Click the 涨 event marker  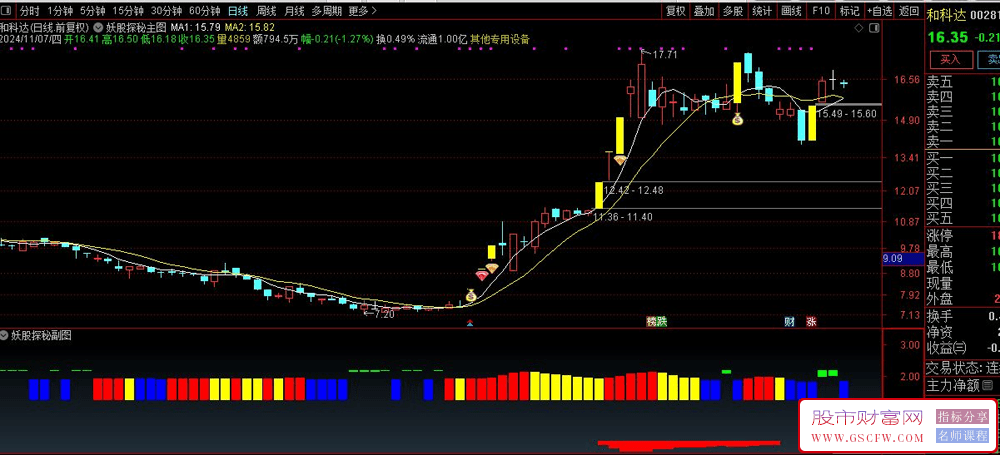[x=811, y=322]
